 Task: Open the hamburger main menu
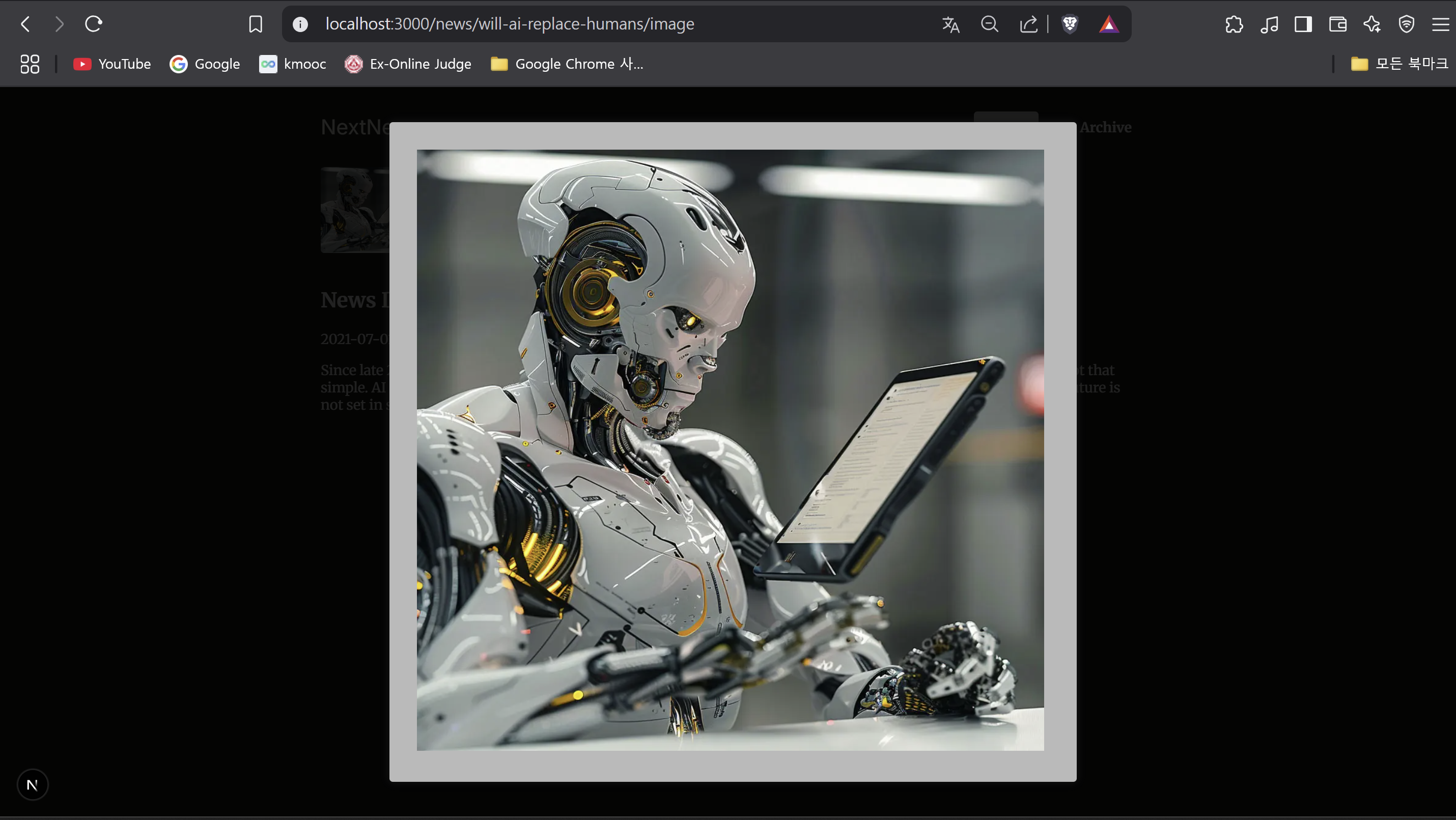(1440, 24)
